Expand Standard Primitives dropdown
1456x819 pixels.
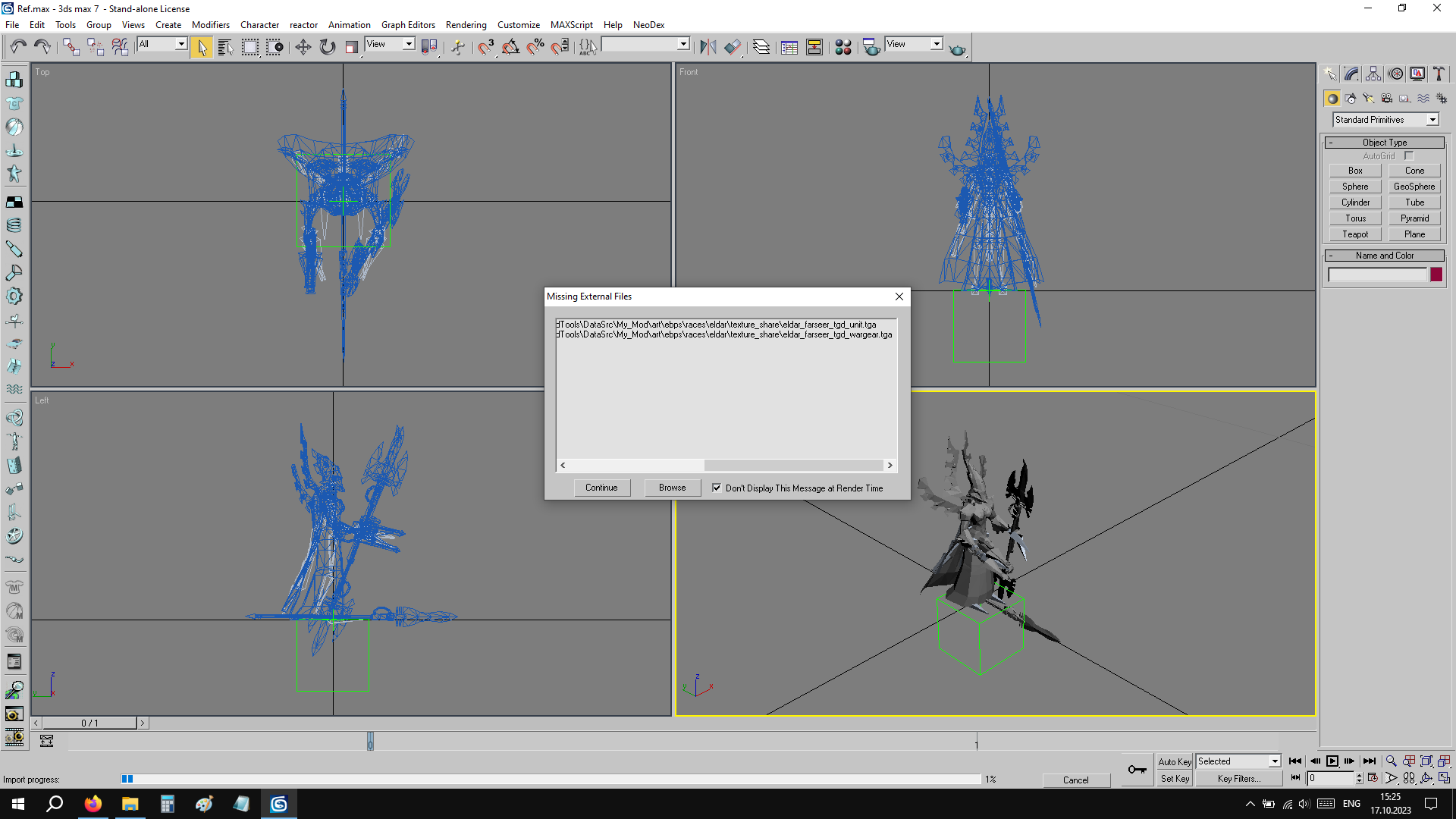[x=1432, y=120]
